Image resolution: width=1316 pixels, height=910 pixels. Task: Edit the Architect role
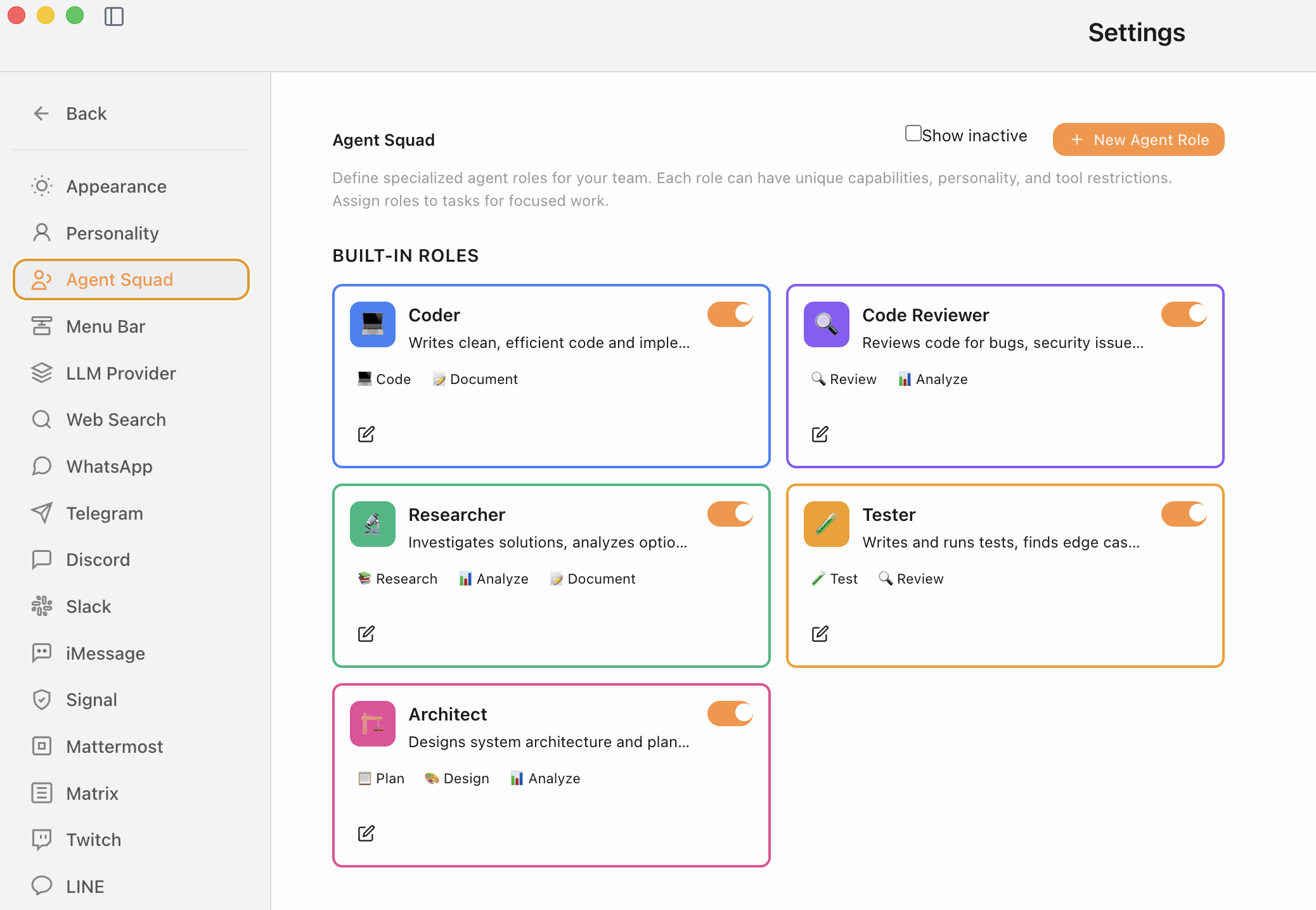point(366,833)
